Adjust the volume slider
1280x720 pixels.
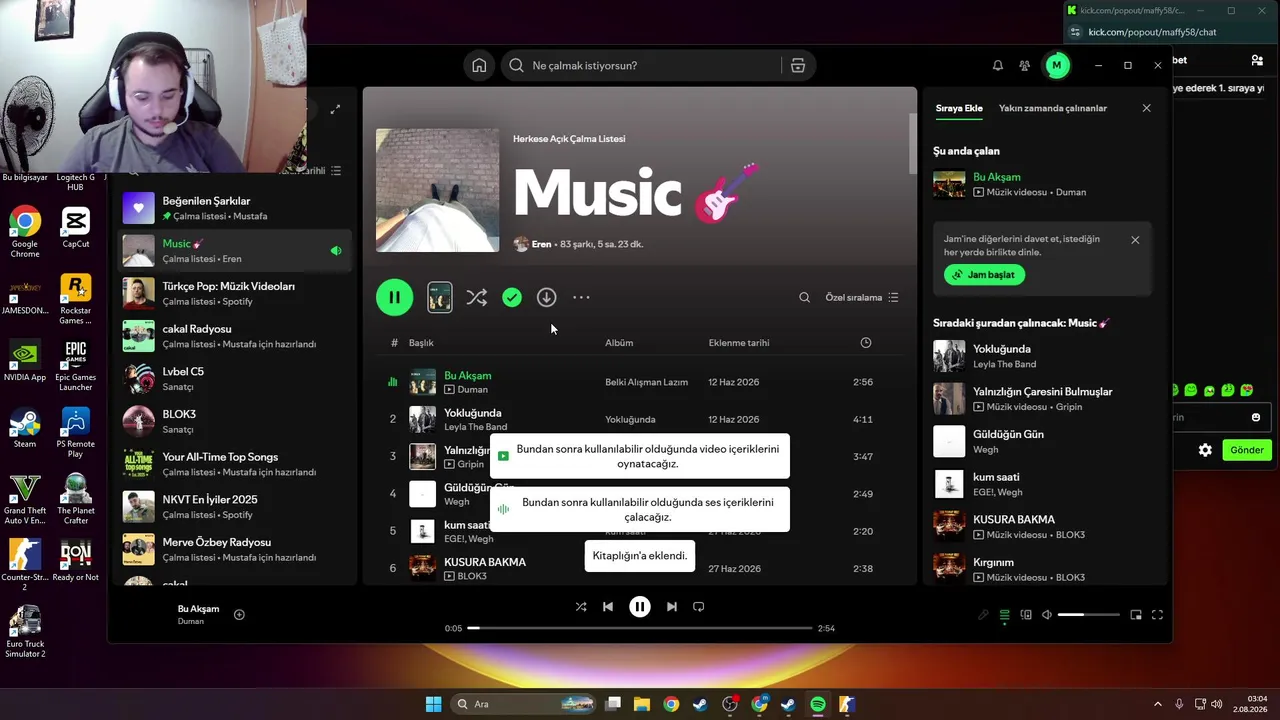pyautogui.click(x=1088, y=615)
